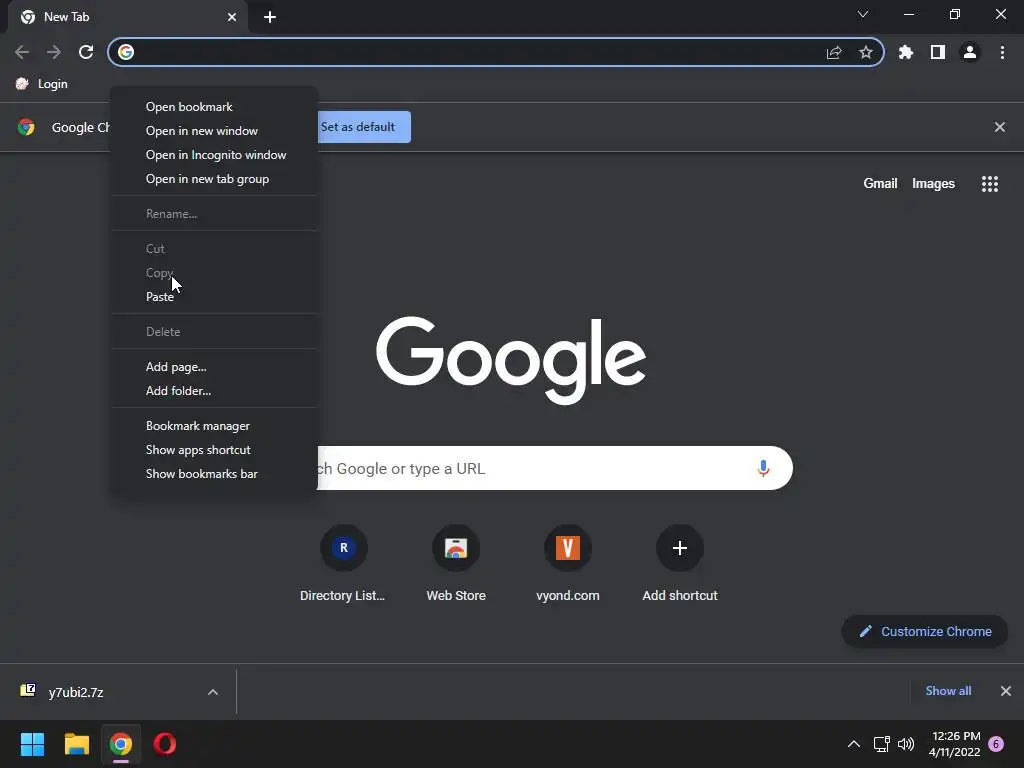This screenshot has height=768, width=1024.
Task: Open the vyond.com shortcut
Action: click(568, 566)
